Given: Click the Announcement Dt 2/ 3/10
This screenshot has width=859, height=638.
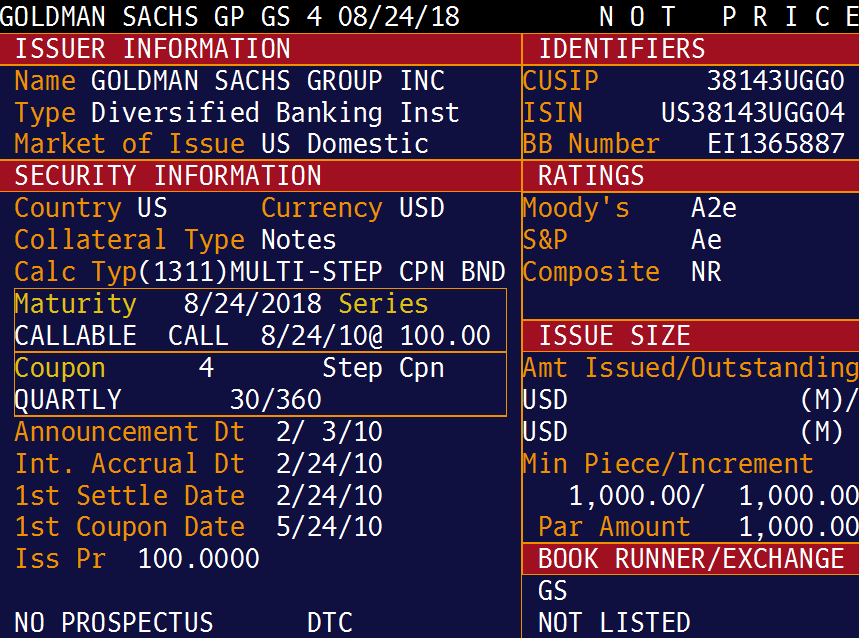Looking at the screenshot, I should [329, 432].
